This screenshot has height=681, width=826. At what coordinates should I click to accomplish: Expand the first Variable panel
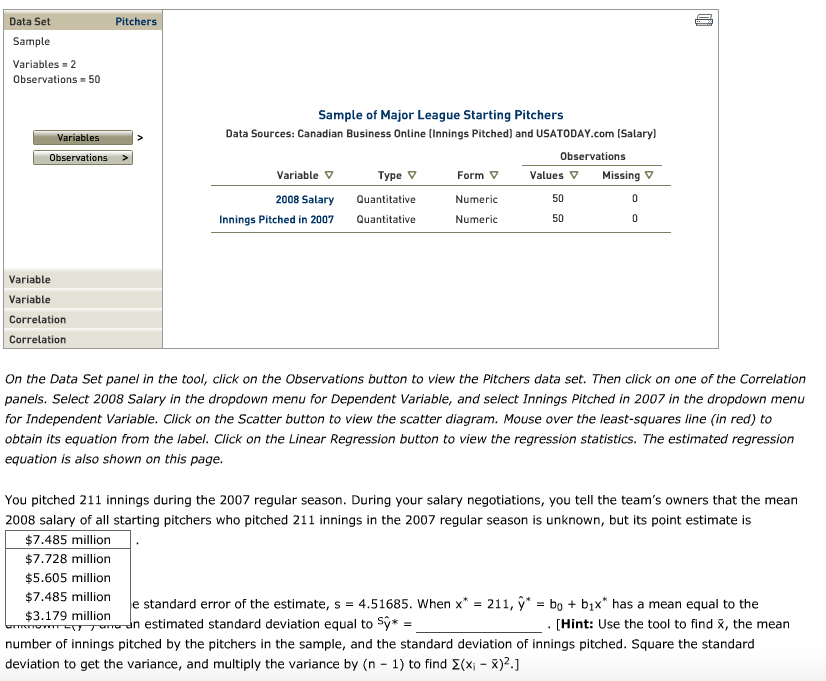point(82,279)
